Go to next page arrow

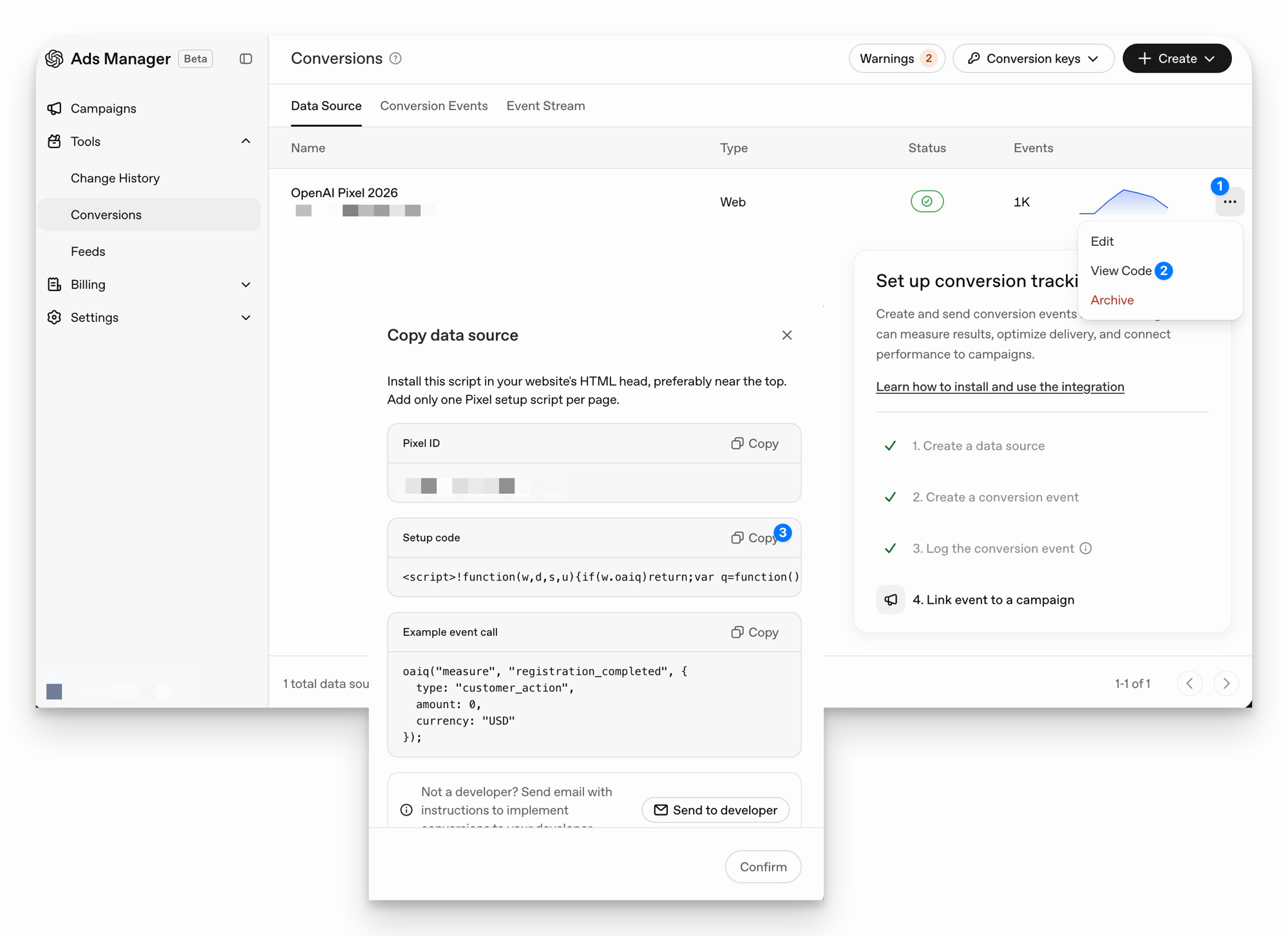tap(1226, 683)
